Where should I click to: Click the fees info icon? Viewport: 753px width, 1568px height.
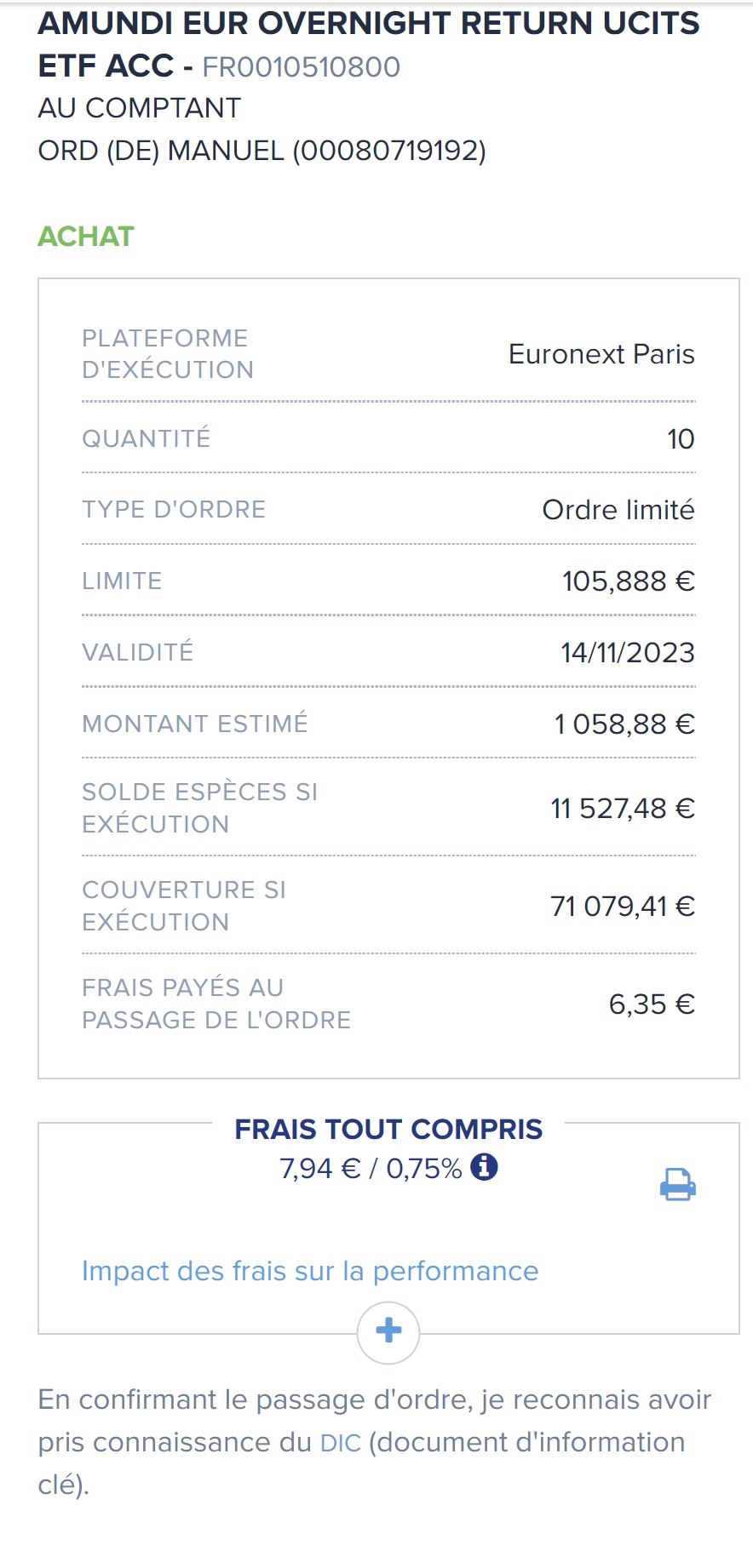(x=484, y=1167)
